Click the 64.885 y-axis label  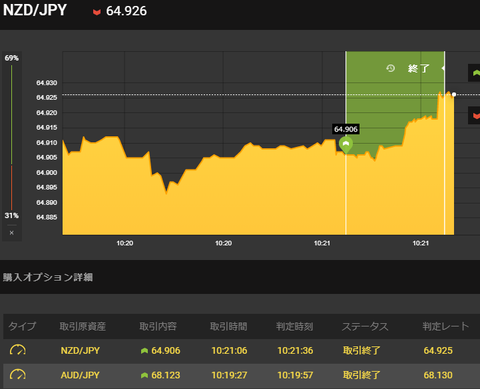[47, 217]
